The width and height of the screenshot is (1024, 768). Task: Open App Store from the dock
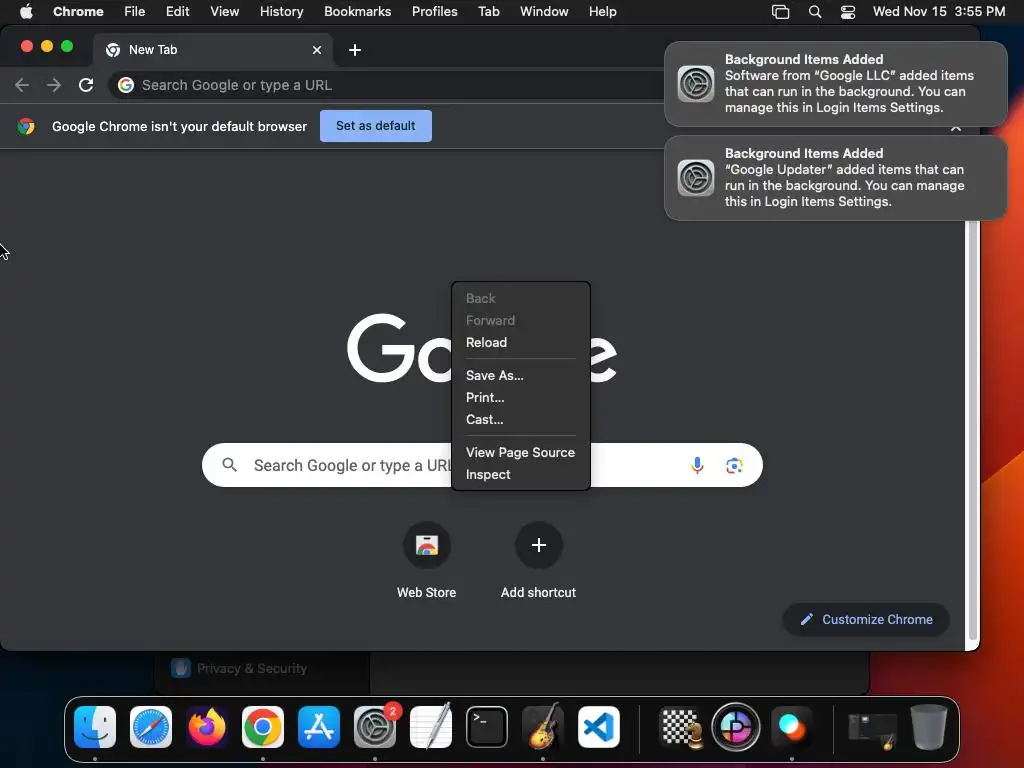[319, 727]
